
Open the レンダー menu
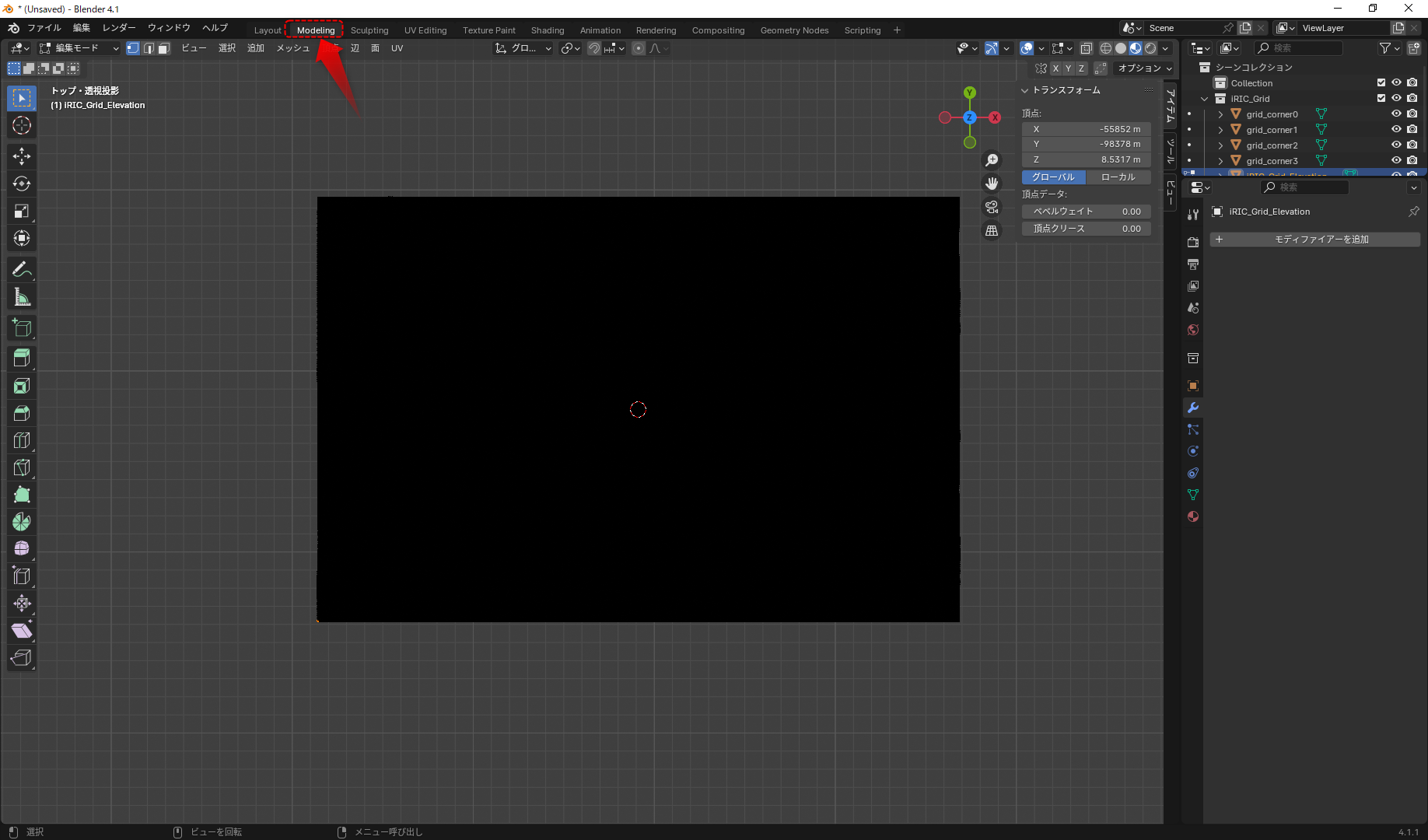119,28
